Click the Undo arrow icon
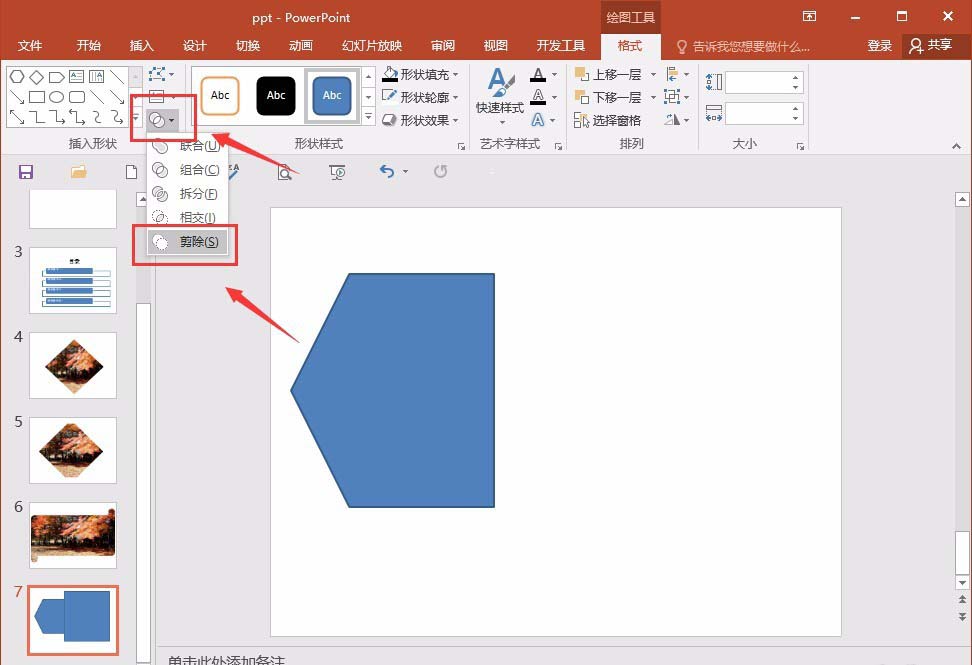The height and width of the screenshot is (665, 972). point(388,172)
